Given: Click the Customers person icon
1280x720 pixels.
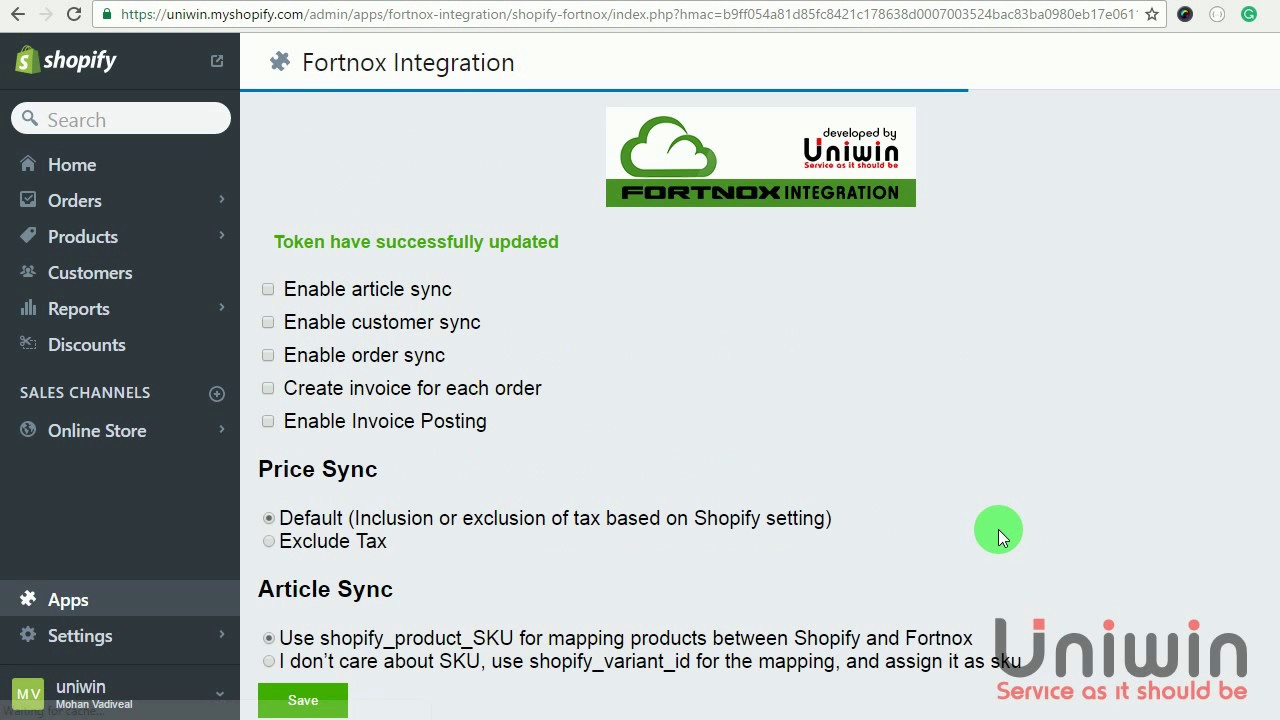Looking at the screenshot, I should pyautogui.click(x=28, y=272).
